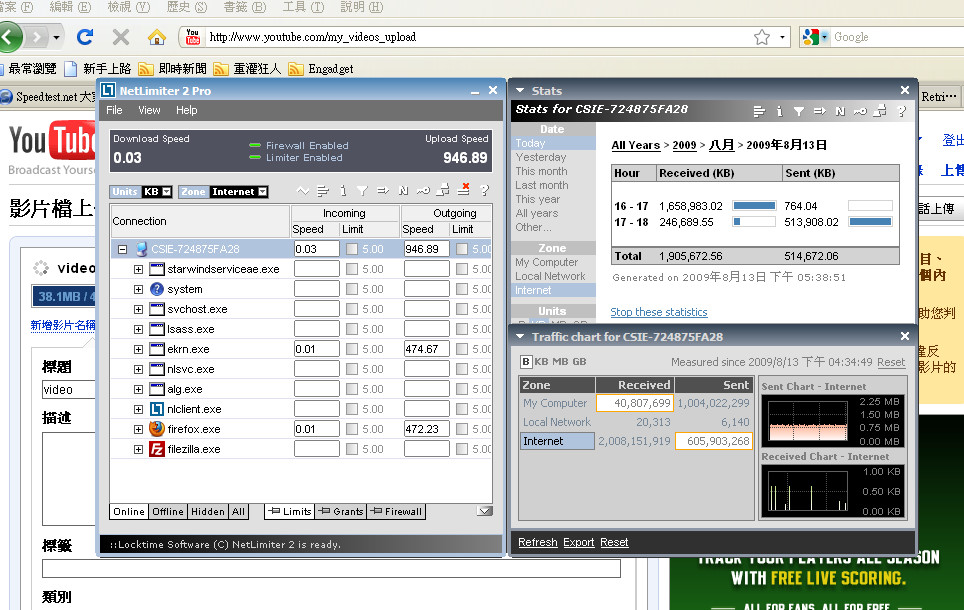
Task: Open the View menu in NetLimiter
Action: [149, 110]
